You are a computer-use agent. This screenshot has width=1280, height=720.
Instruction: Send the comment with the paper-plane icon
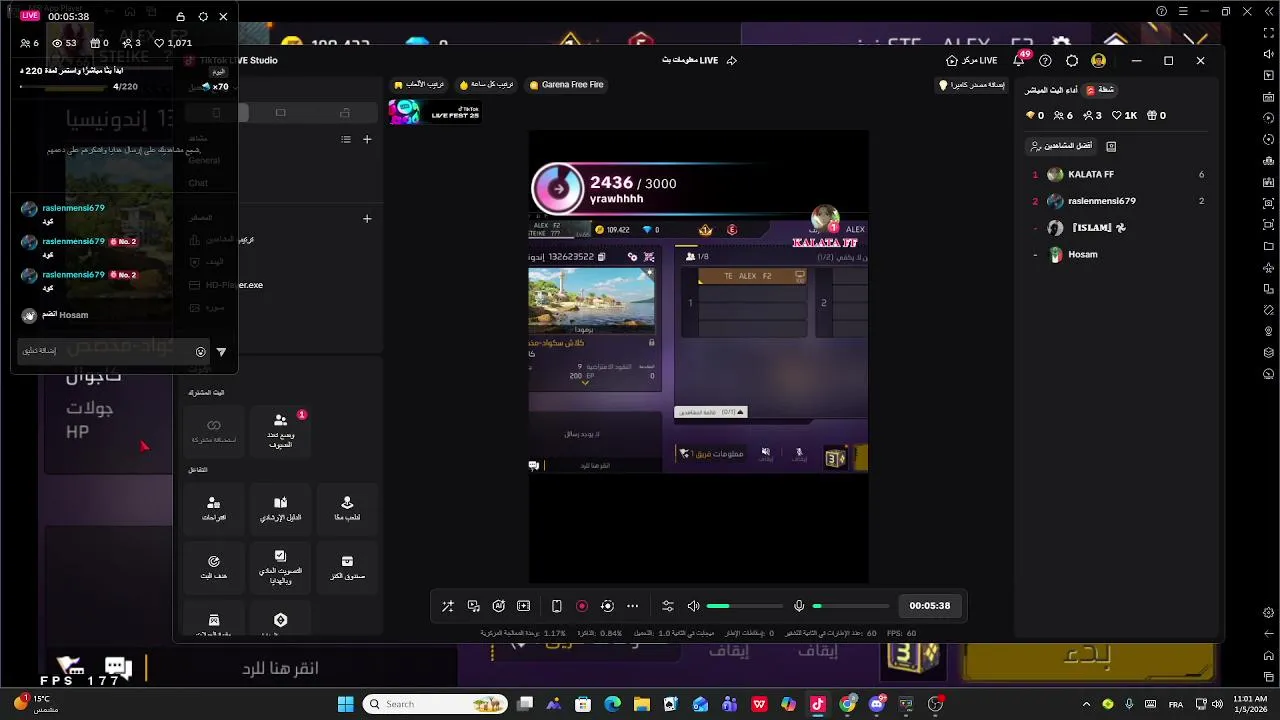point(221,352)
